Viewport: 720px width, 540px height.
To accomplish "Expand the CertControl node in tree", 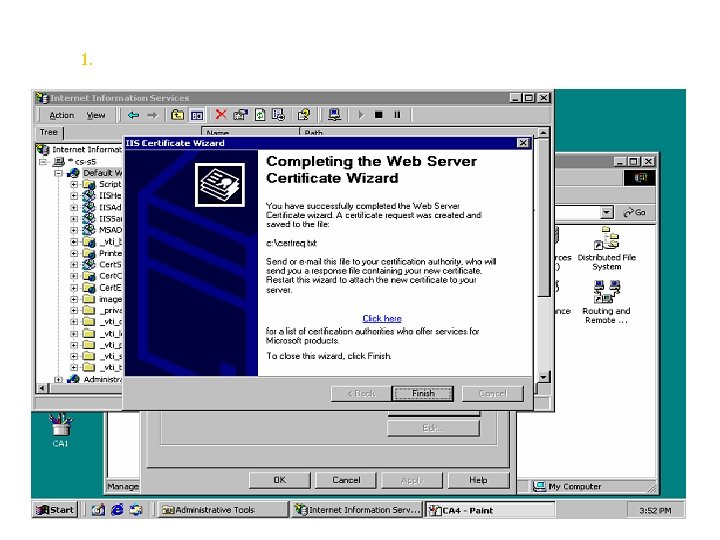I will point(74,276).
